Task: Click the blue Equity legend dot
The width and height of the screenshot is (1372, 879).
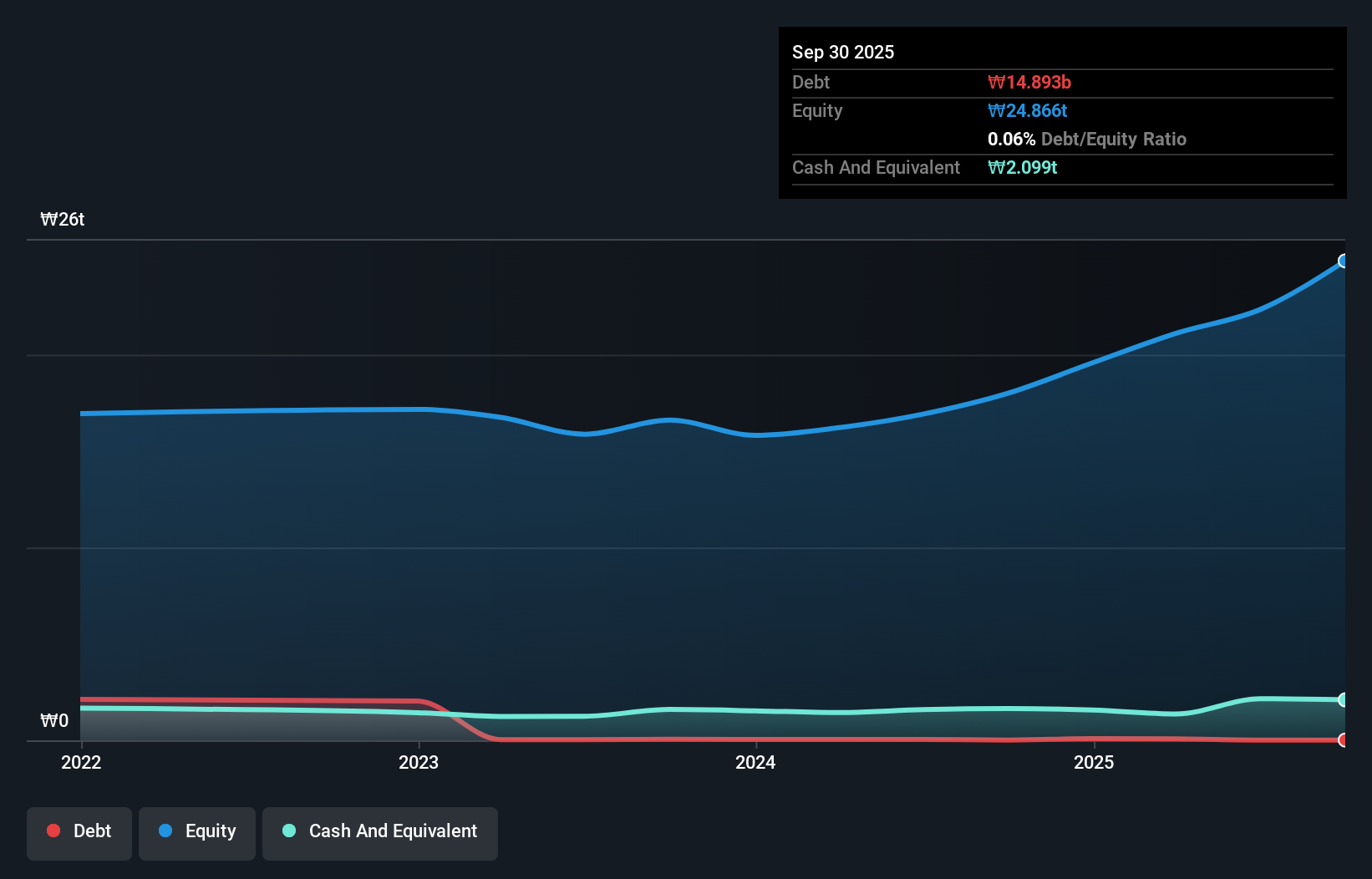Action: pos(165,831)
